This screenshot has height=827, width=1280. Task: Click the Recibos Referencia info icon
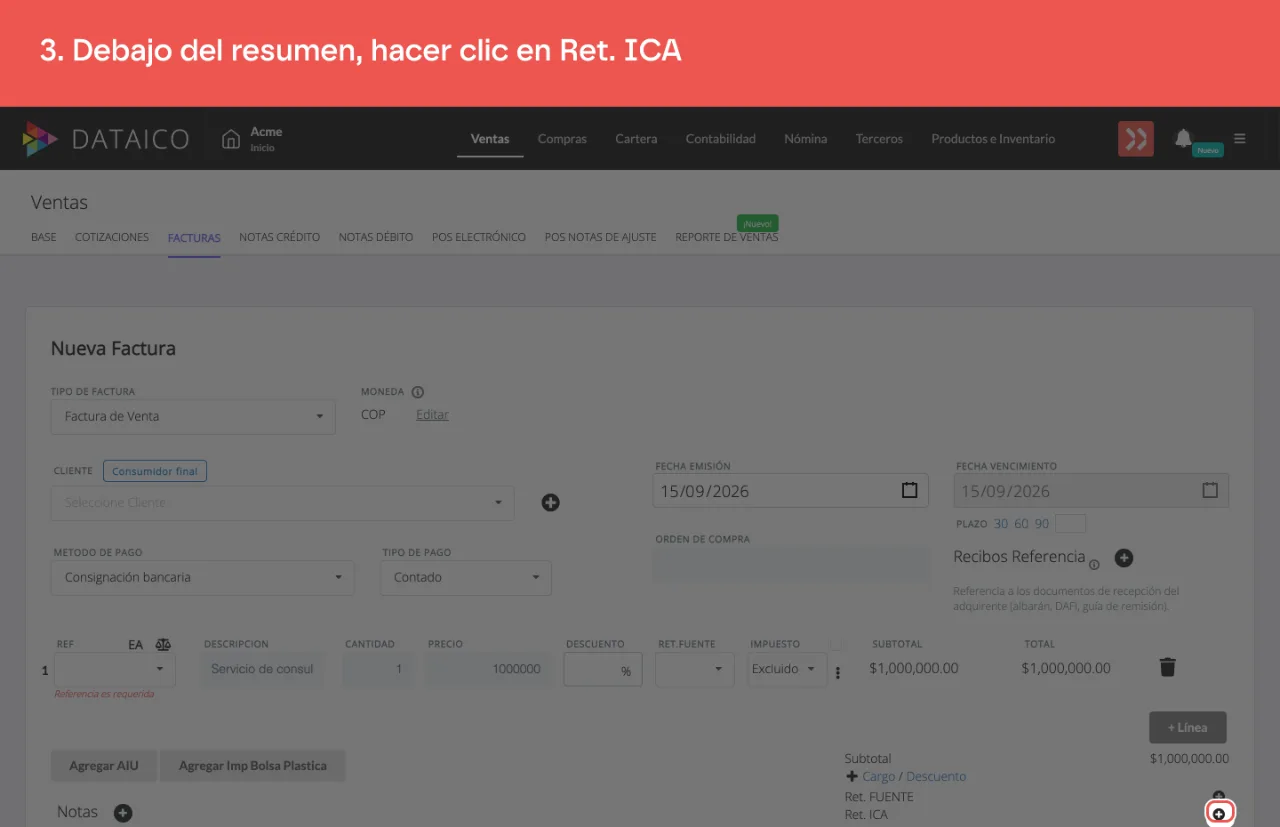click(x=1094, y=564)
